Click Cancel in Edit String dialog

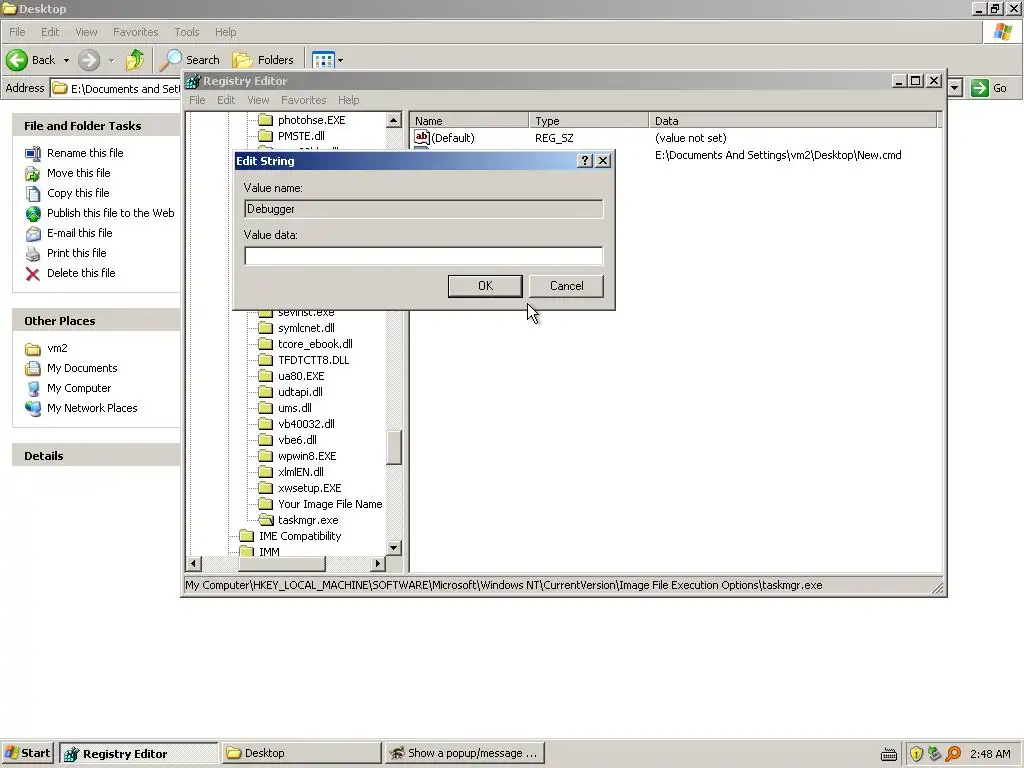click(566, 286)
